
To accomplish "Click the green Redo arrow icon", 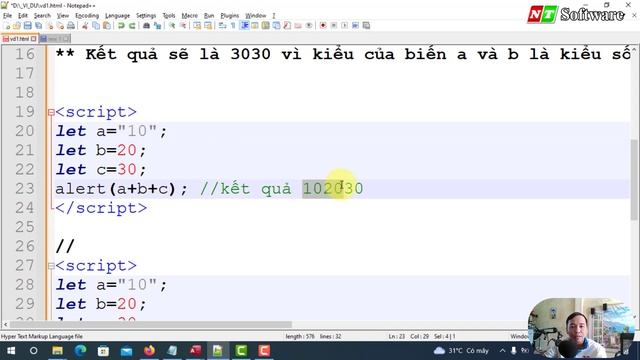I will click(132, 26).
